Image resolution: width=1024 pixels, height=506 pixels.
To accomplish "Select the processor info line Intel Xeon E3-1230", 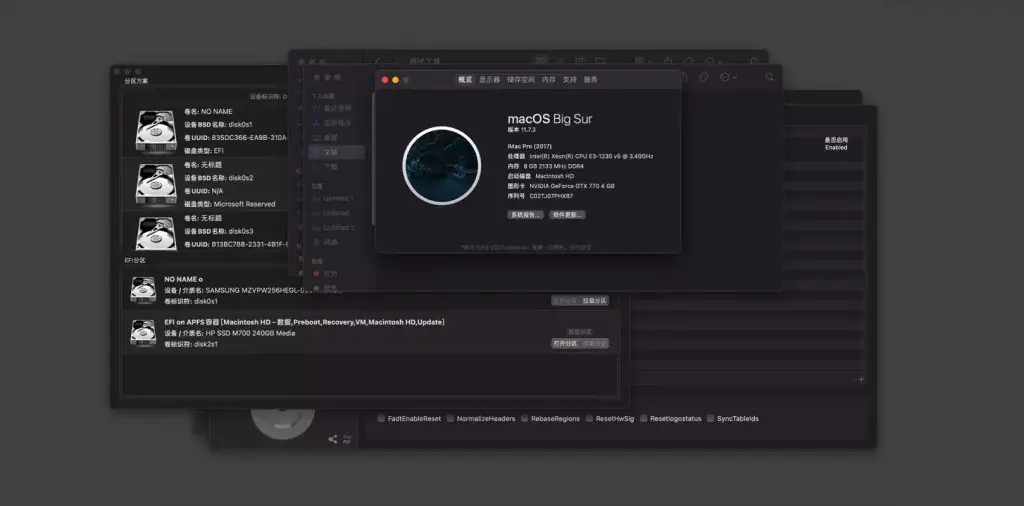I will tap(581, 157).
